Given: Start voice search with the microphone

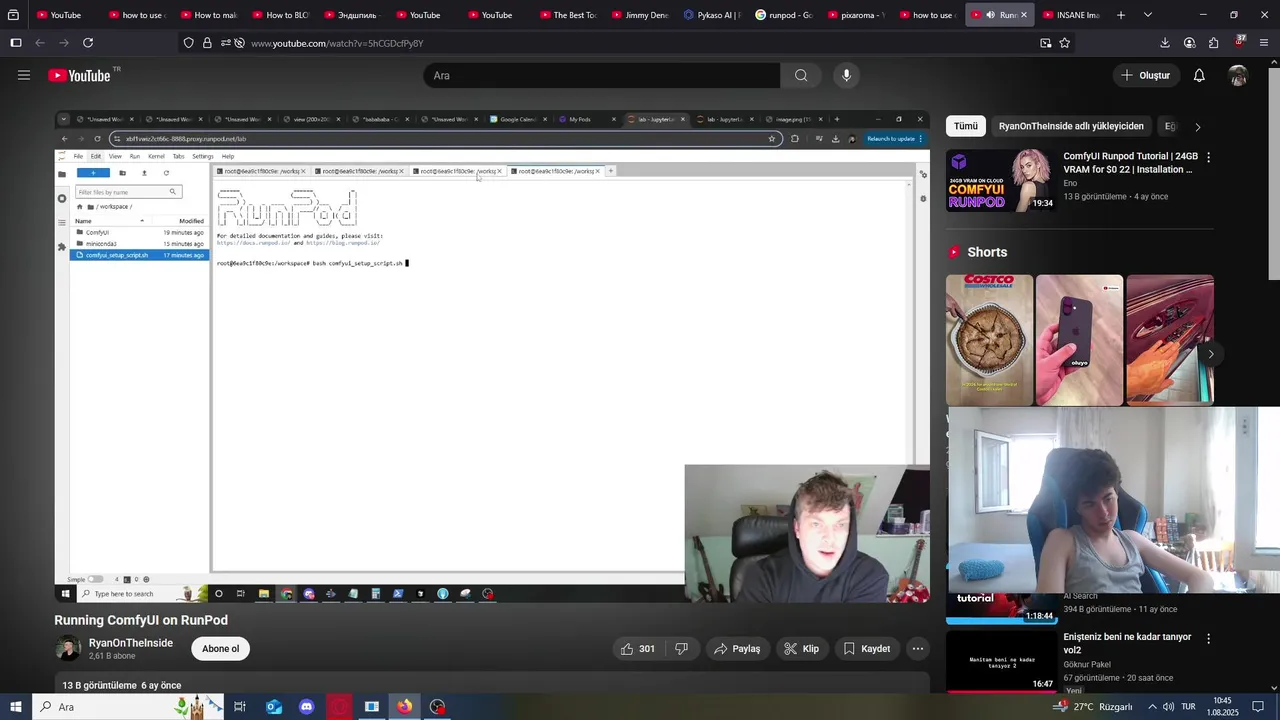Looking at the screenshot, I should (846, 75).
